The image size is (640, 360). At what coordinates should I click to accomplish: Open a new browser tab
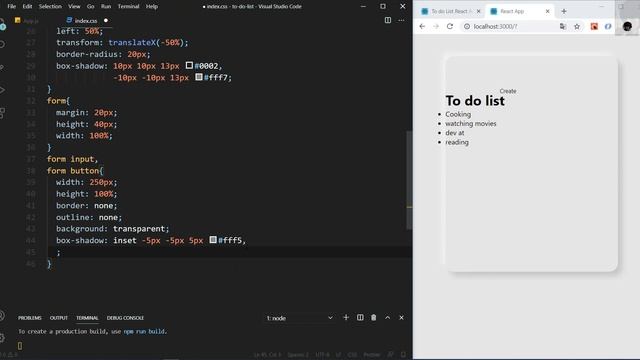click(564, 11)
